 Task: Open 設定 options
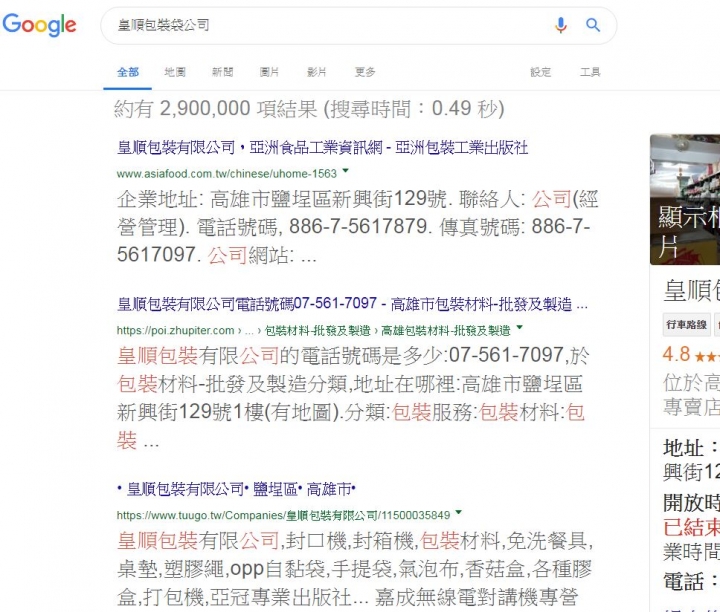[x=540, y=72]
